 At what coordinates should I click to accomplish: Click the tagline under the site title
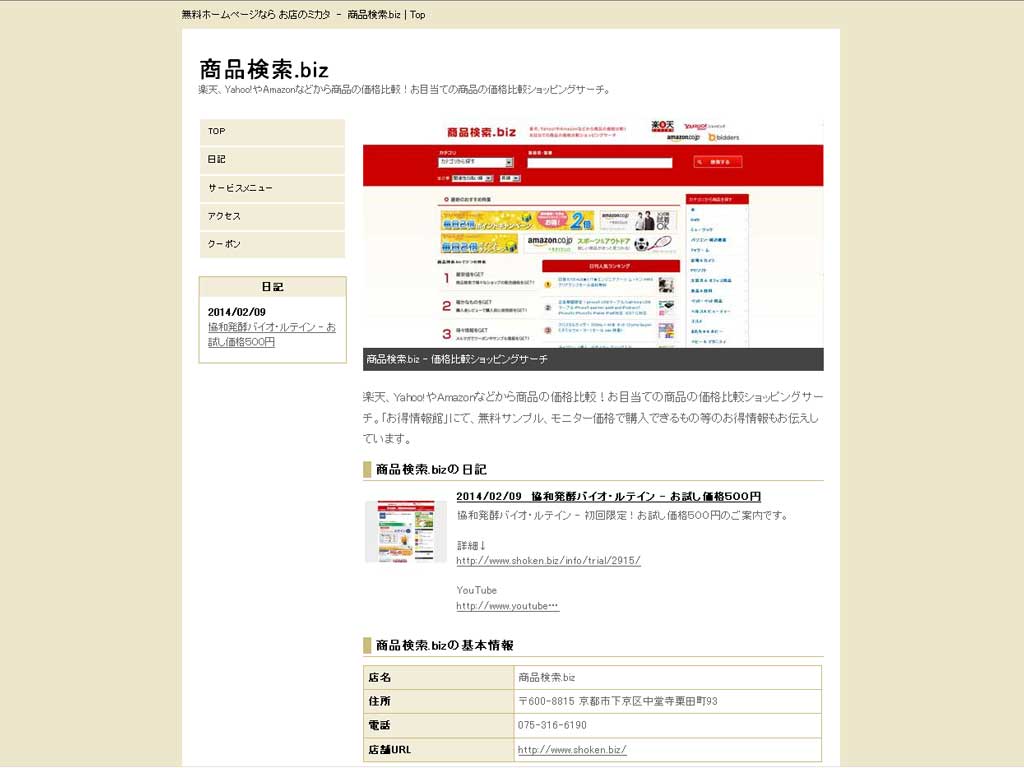tap(405, 89)
